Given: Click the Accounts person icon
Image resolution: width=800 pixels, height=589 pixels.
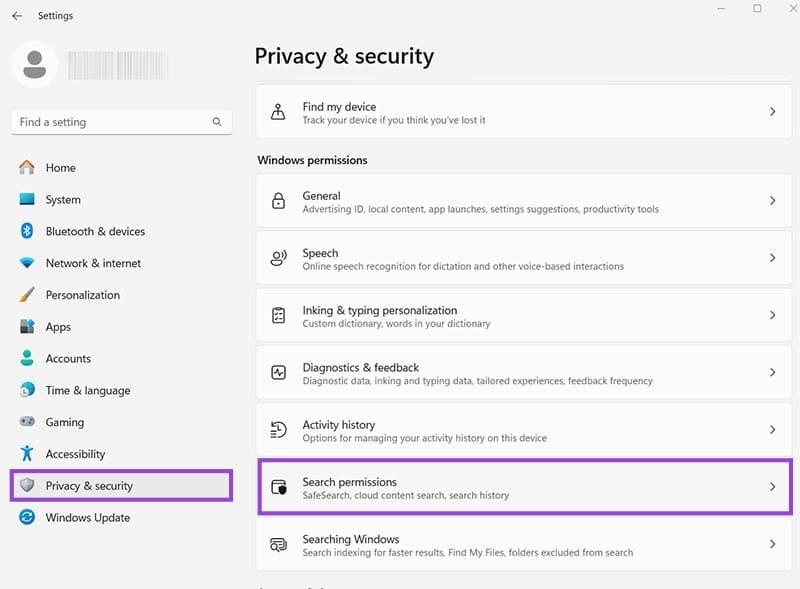Looking at the screenshot, I should point(27,358).
